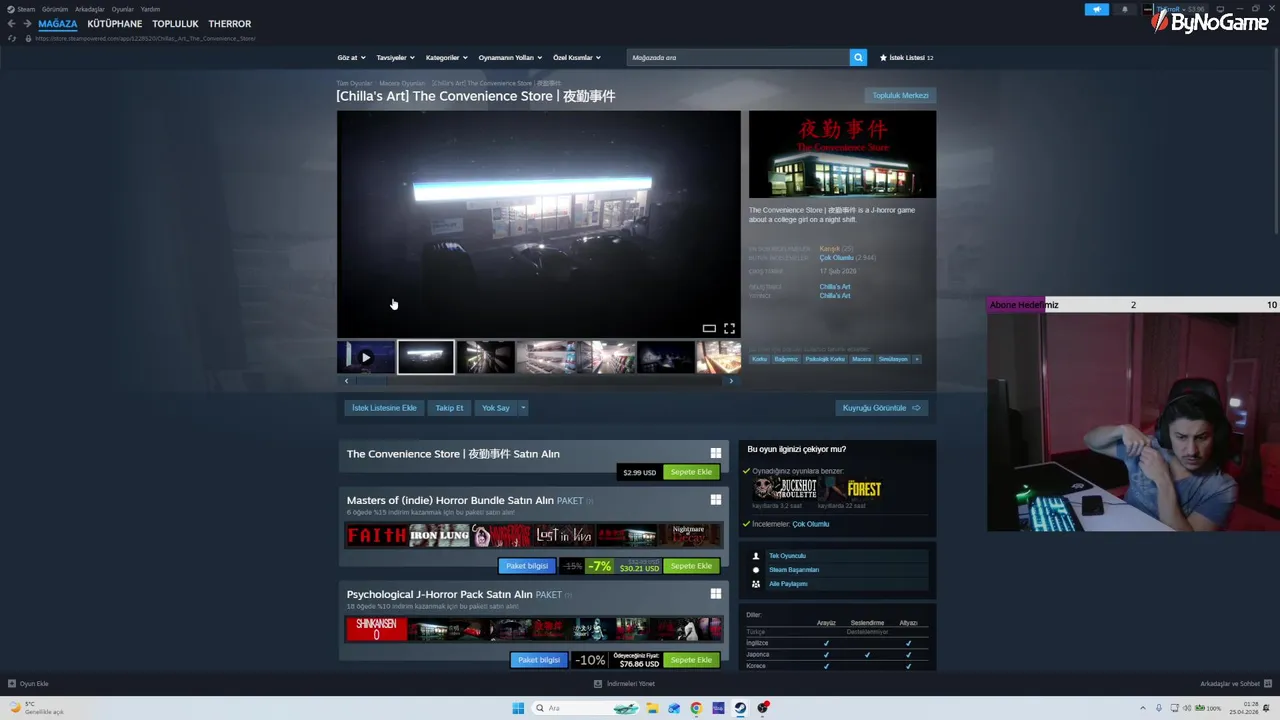Switch to the KÜTÜPHANE tab

click(x=115, y=24)
